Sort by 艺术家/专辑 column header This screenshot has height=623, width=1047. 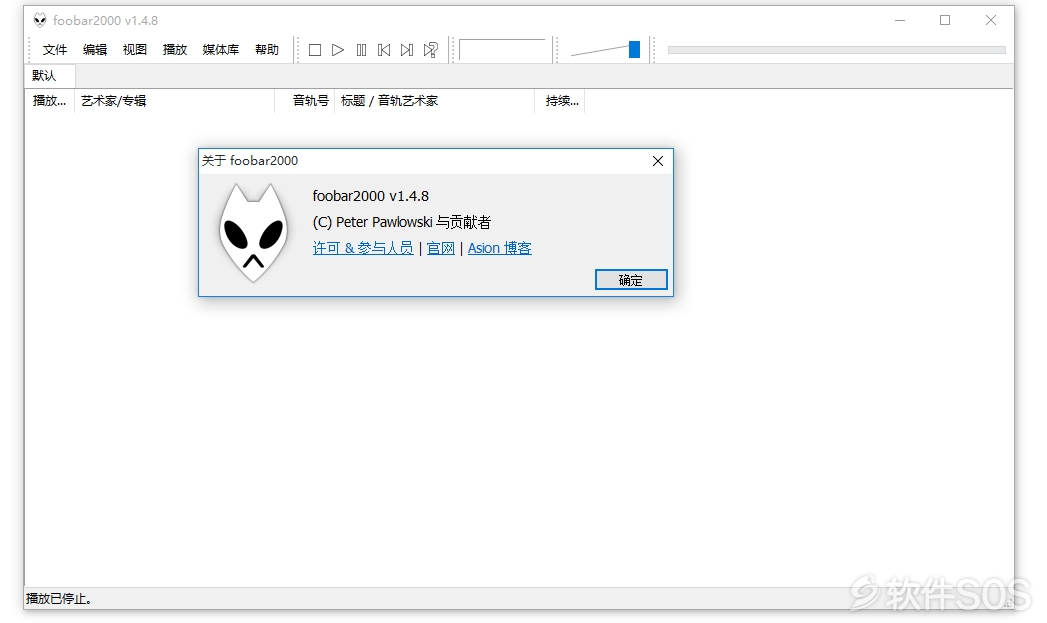pyautogui.click(x=174, y=101)
